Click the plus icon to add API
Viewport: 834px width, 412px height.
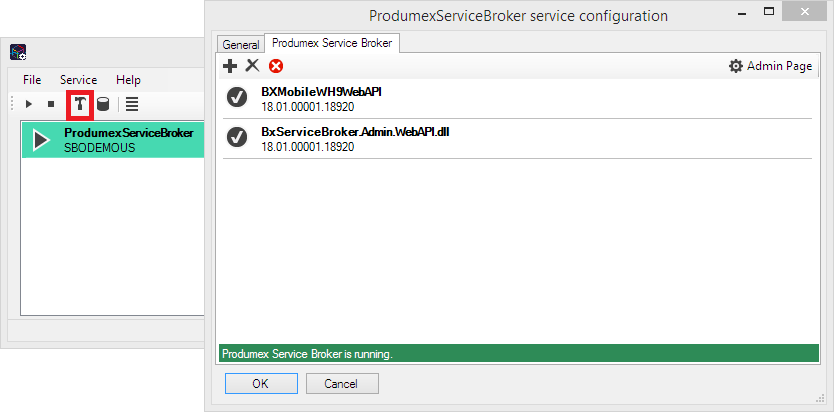pos(230,66)
